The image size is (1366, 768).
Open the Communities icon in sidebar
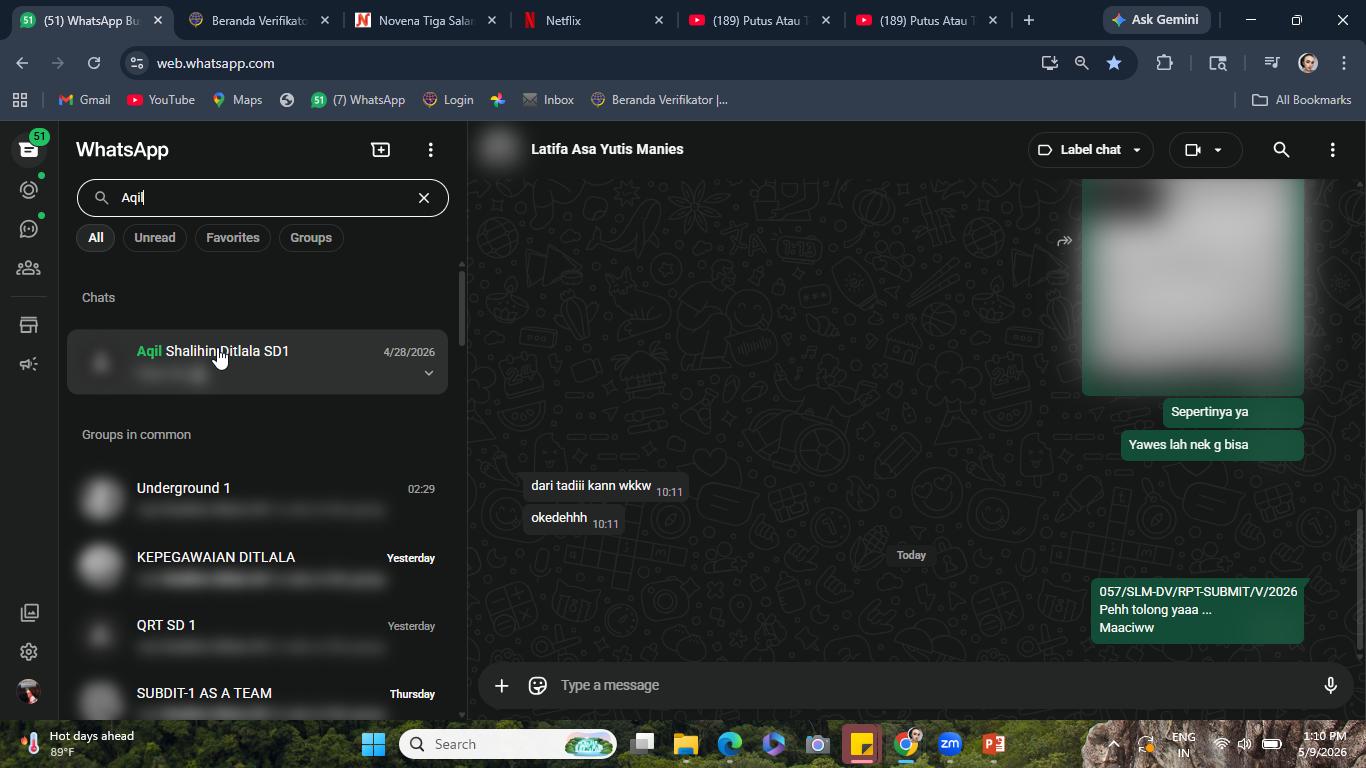29,268
